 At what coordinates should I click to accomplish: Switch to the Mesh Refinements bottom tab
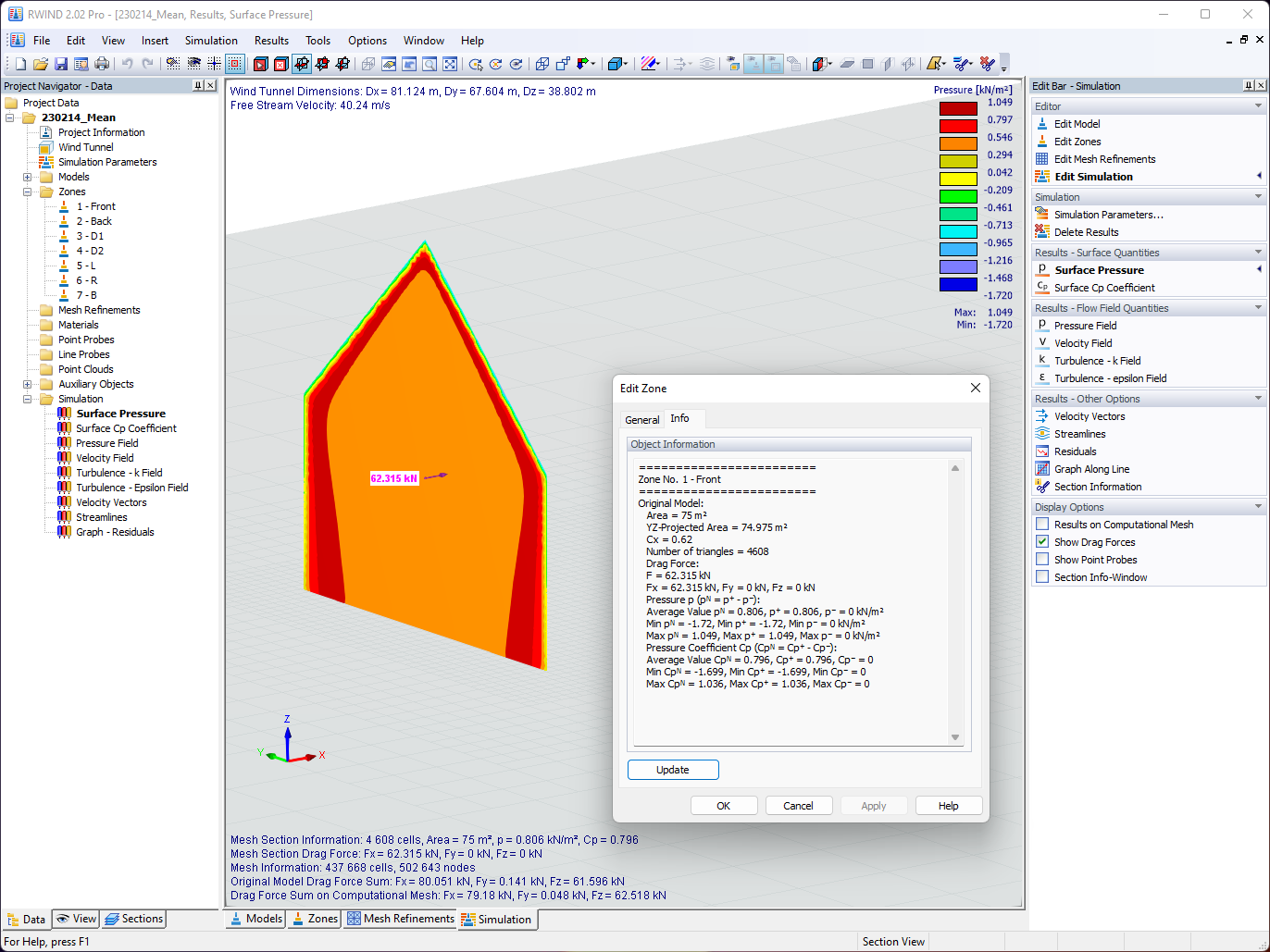coord(401,919)
